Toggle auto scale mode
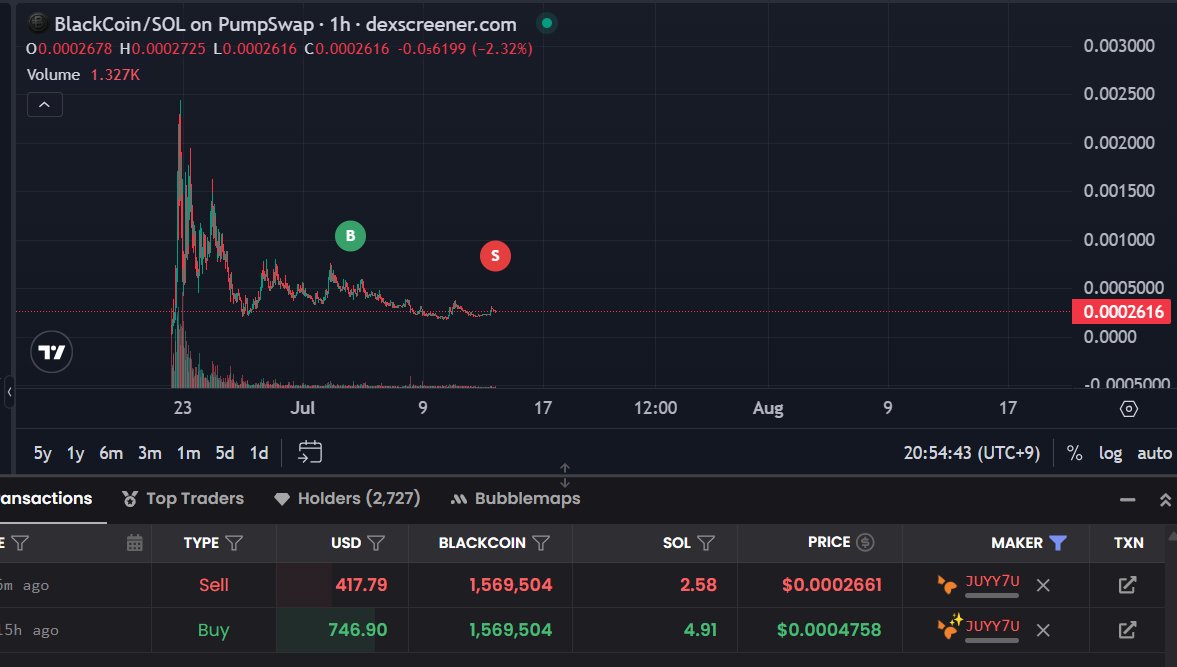Screen dimensions: 1177x667 (1154, 453)
